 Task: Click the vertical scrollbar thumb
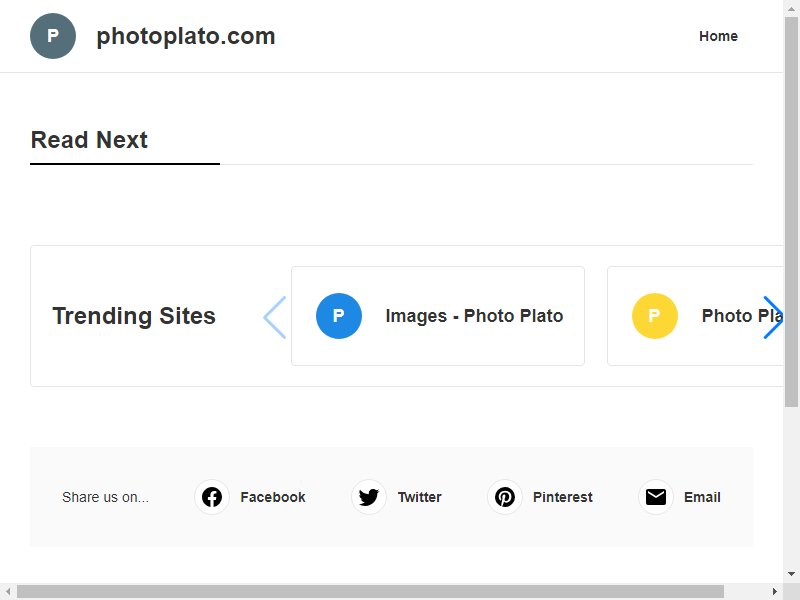[x=791, y=212]
